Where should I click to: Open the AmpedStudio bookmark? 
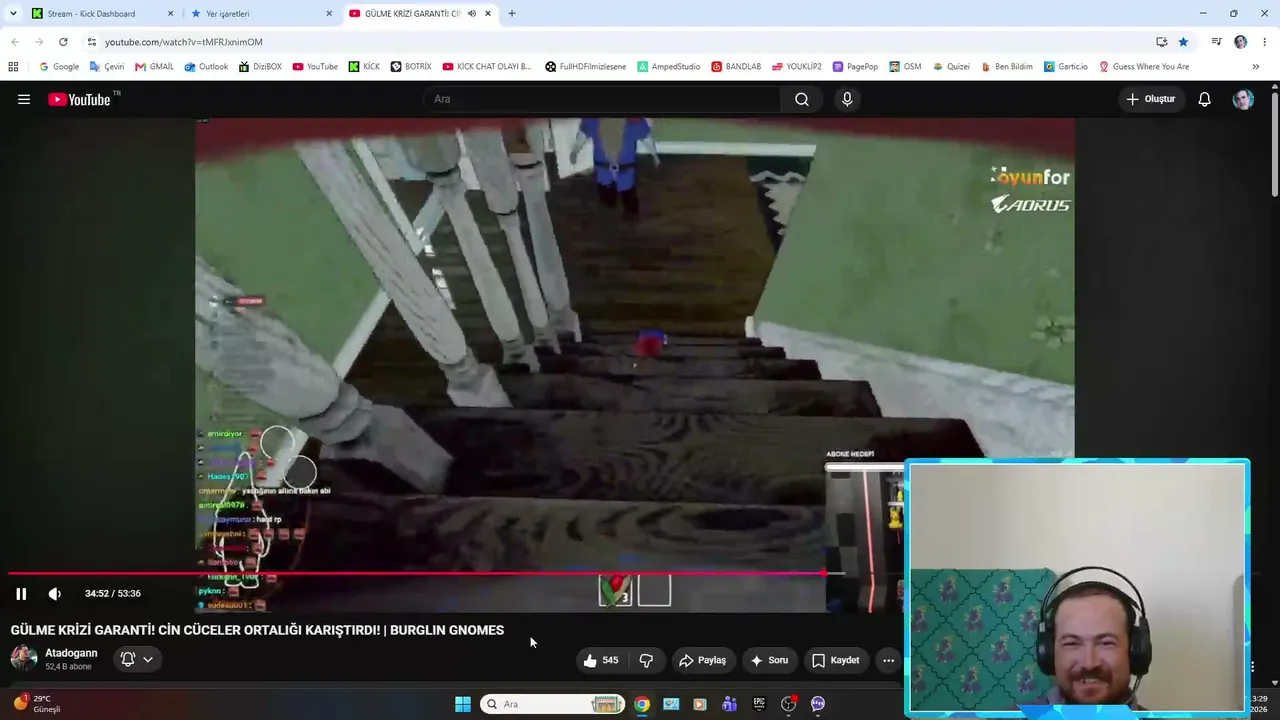click(669, 67)
